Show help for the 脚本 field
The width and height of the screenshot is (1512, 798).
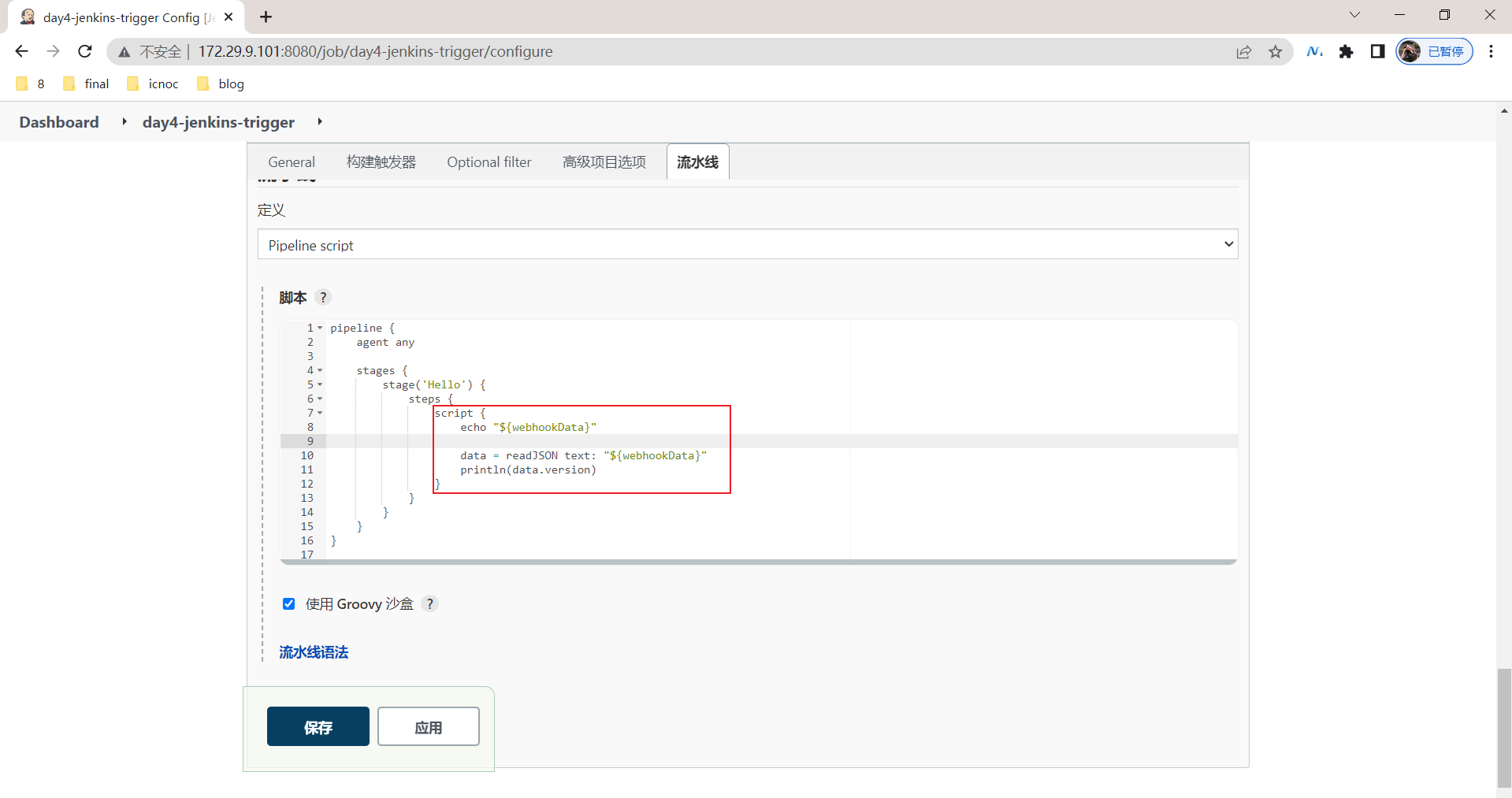coord(323,297)
